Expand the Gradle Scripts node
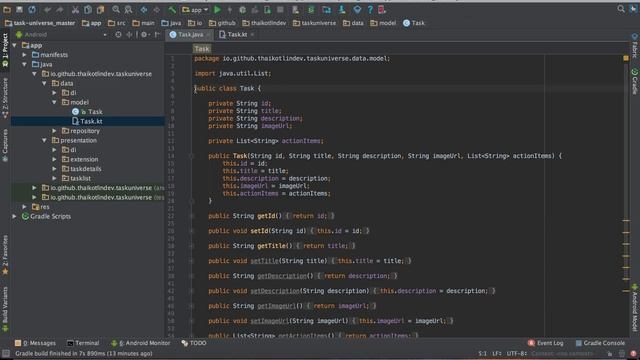 click(15, 216)
